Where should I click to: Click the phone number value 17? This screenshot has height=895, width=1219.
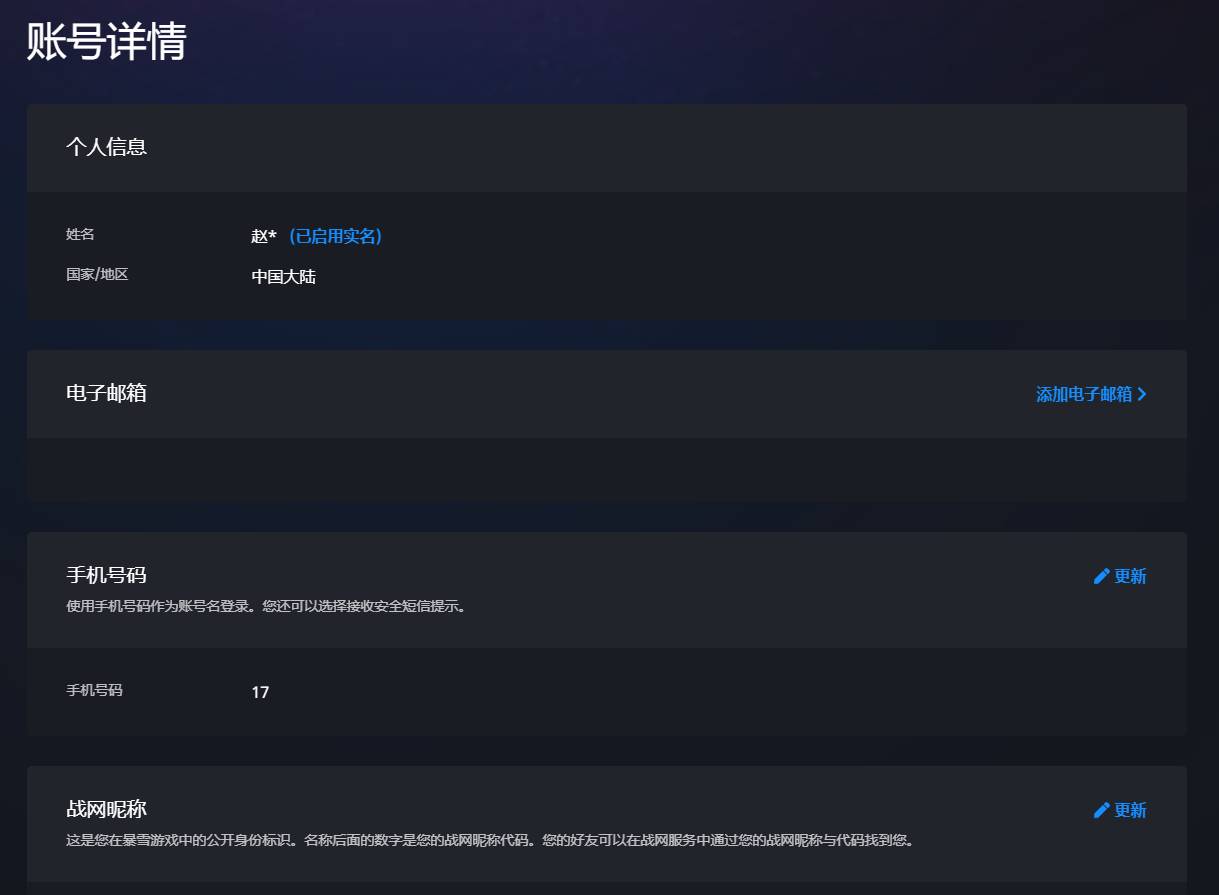click(x=260, y=692)
